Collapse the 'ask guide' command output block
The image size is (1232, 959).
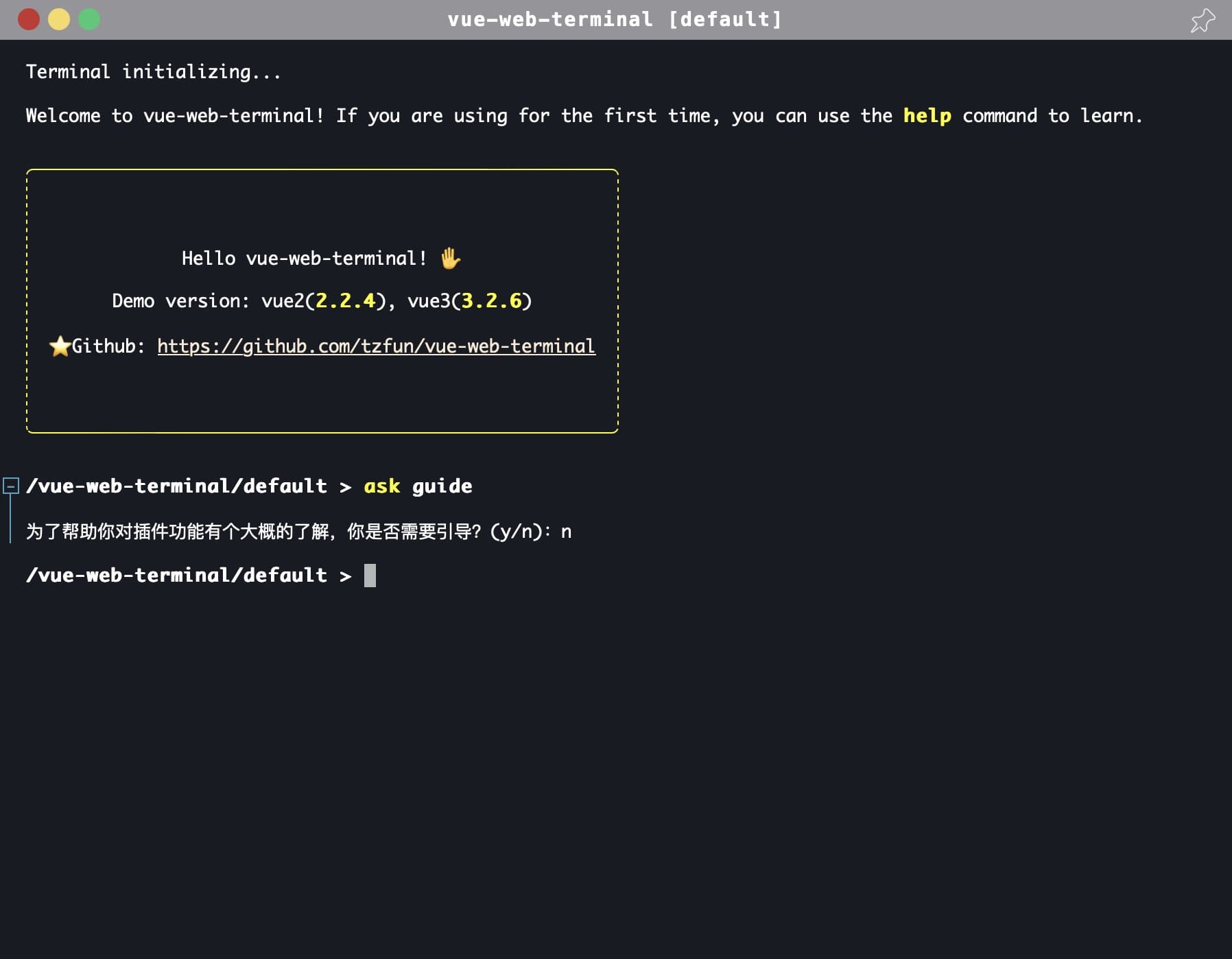11,486
